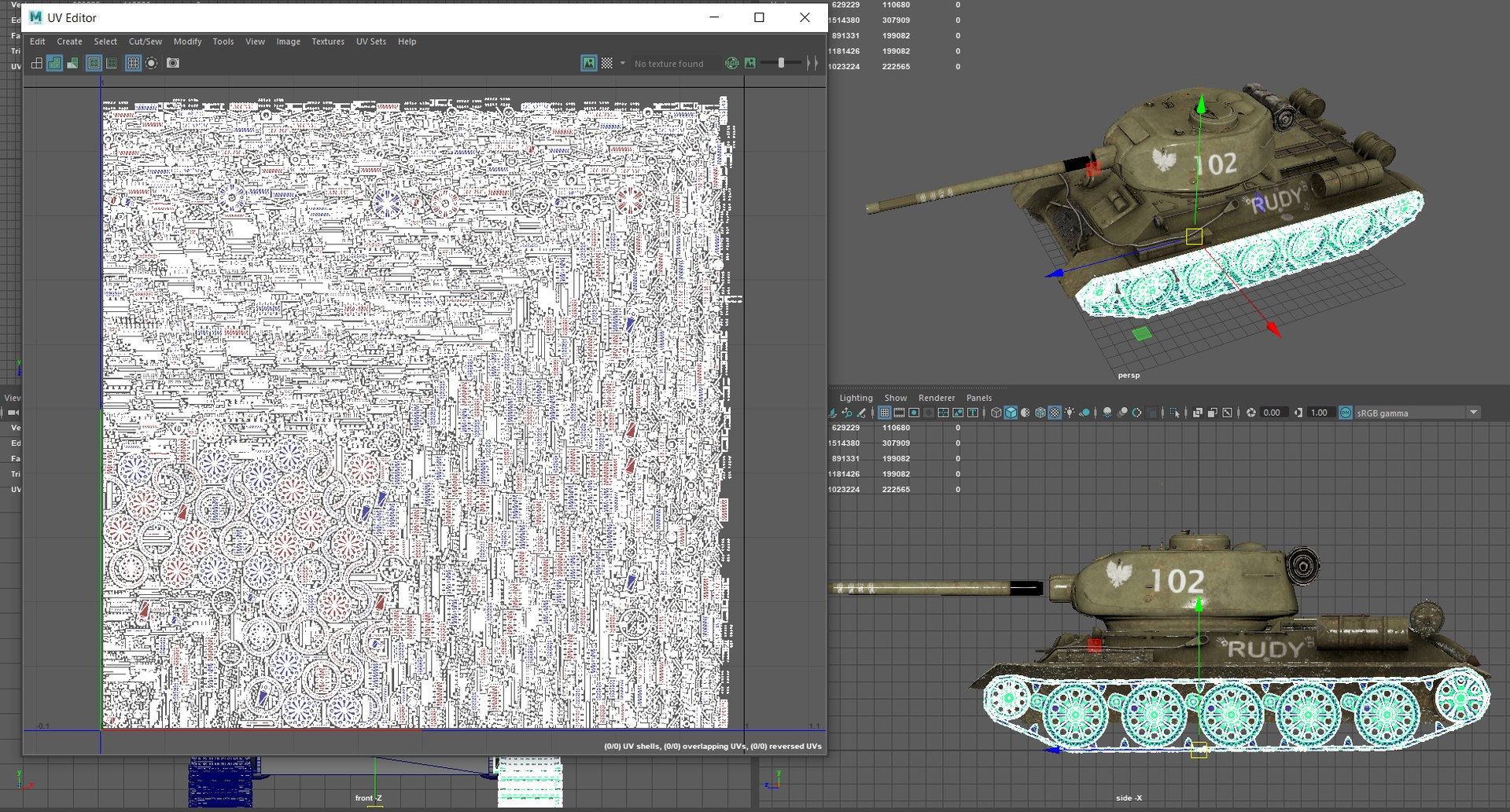The image size is (1510, 812).
Task: Click the isolate select icon in panel toolbar
Action: coord(1174,413)
